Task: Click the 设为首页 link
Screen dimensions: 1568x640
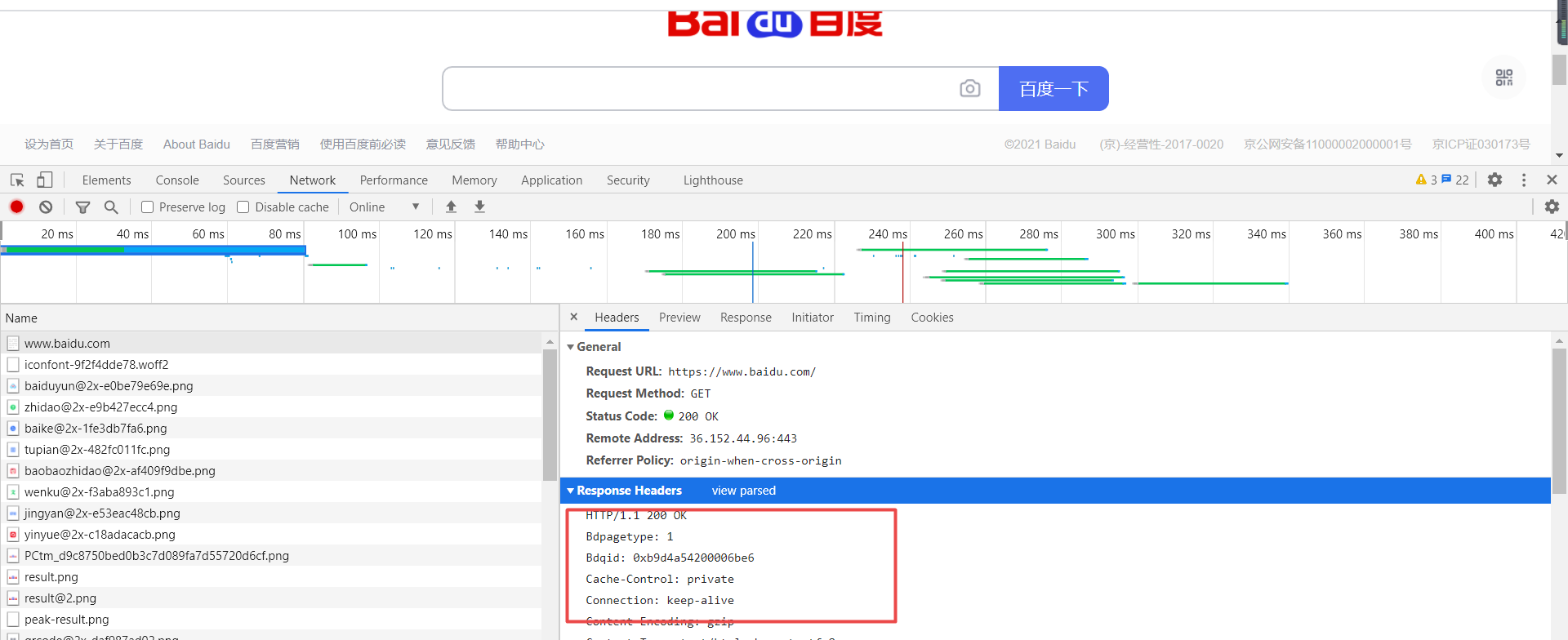Action: tap(49, 144)
